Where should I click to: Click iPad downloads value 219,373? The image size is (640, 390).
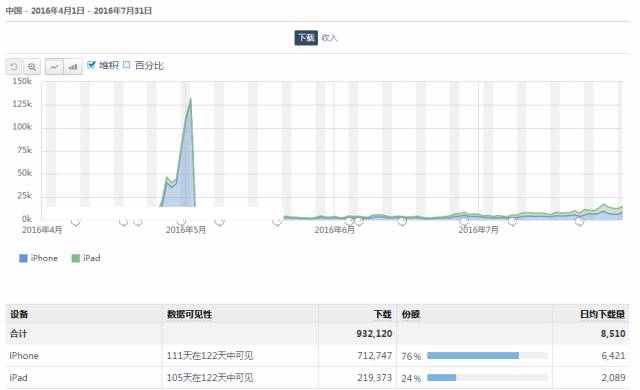pos(375,378)
